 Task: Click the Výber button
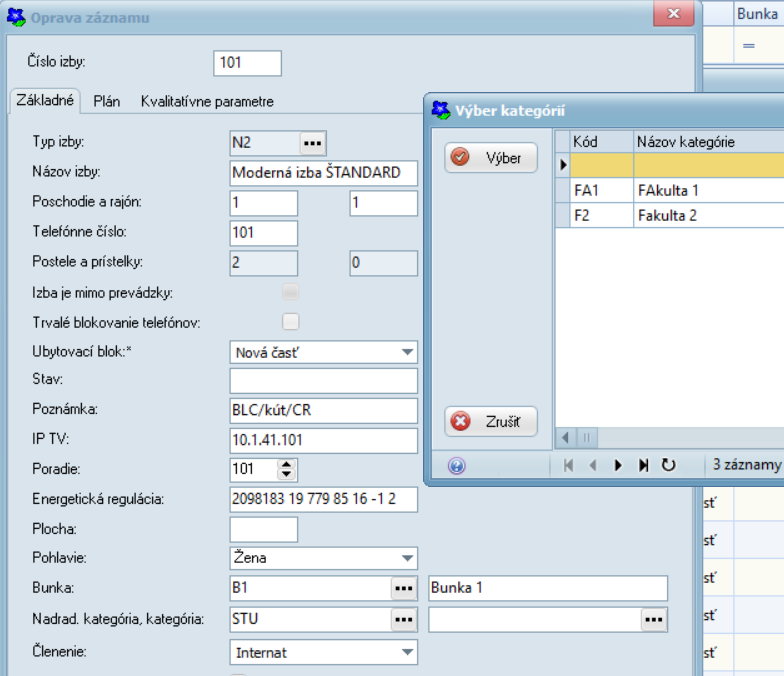click(x=491, y=158)
